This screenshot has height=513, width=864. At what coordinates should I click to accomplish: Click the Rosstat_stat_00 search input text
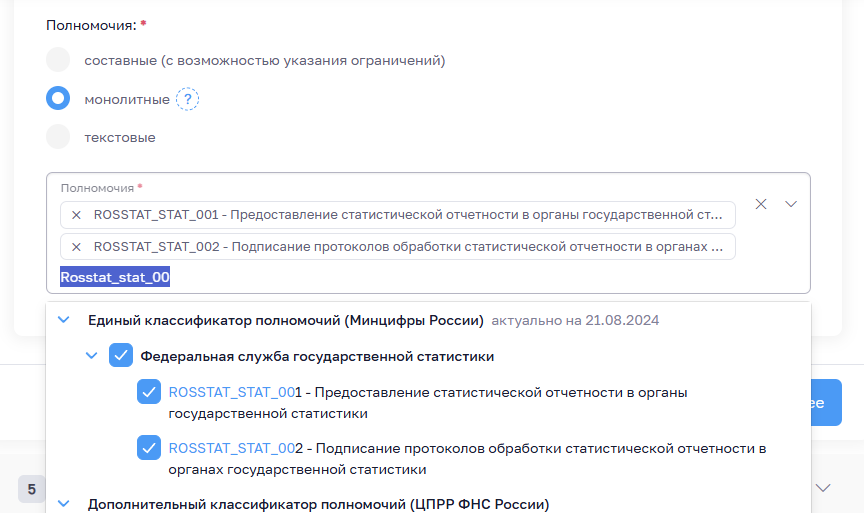[x=115, y=278]
